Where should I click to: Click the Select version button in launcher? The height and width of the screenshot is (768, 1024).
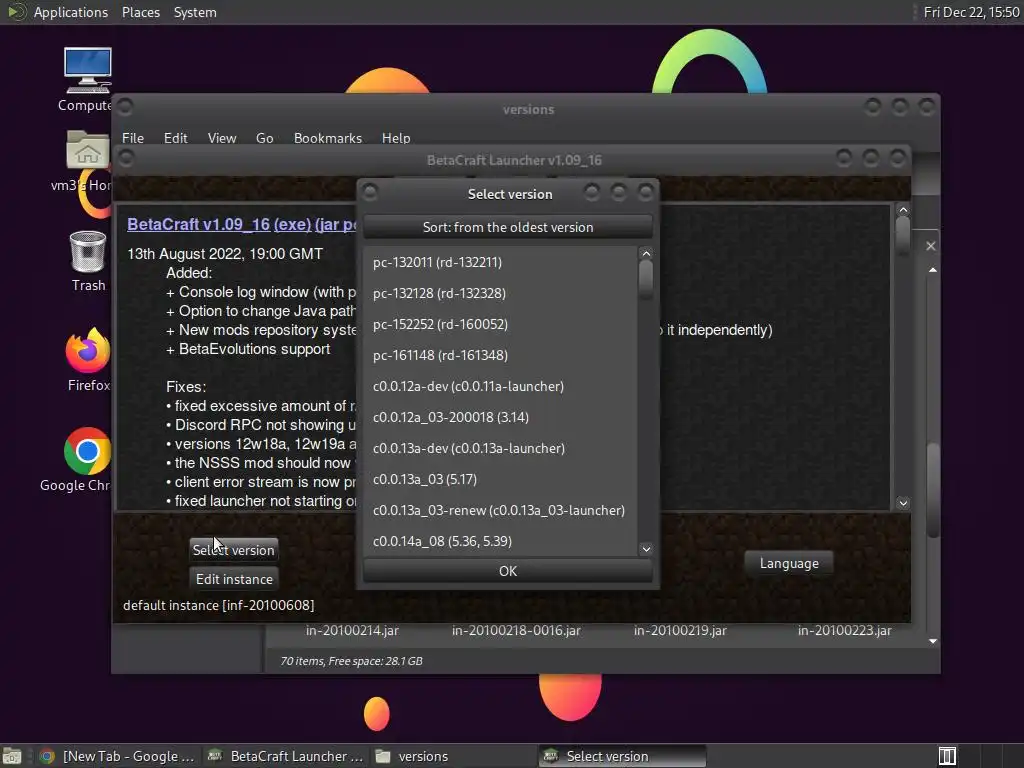[234, 550]
